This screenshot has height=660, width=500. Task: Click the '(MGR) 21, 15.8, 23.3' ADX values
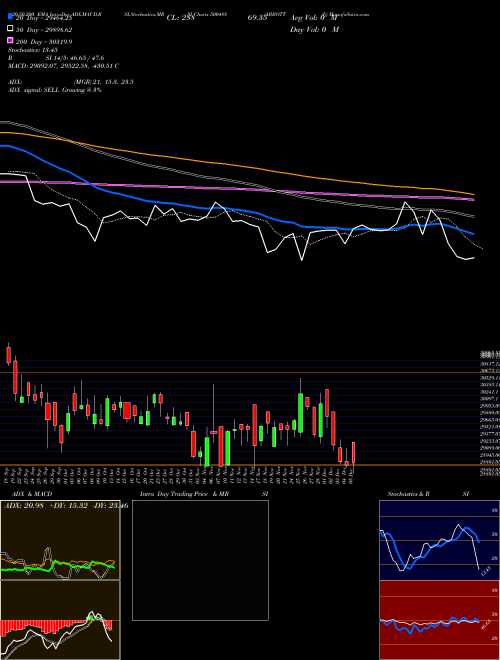(x=103, y=82)
